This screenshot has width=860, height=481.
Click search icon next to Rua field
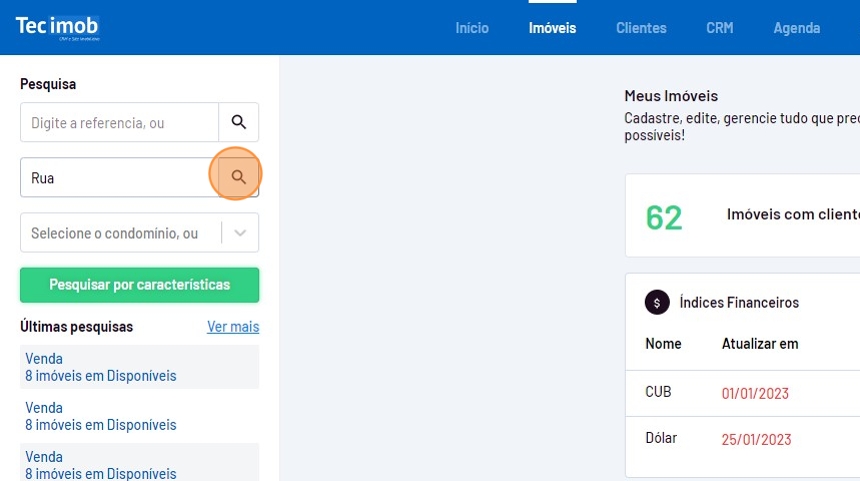pos(238,177)
